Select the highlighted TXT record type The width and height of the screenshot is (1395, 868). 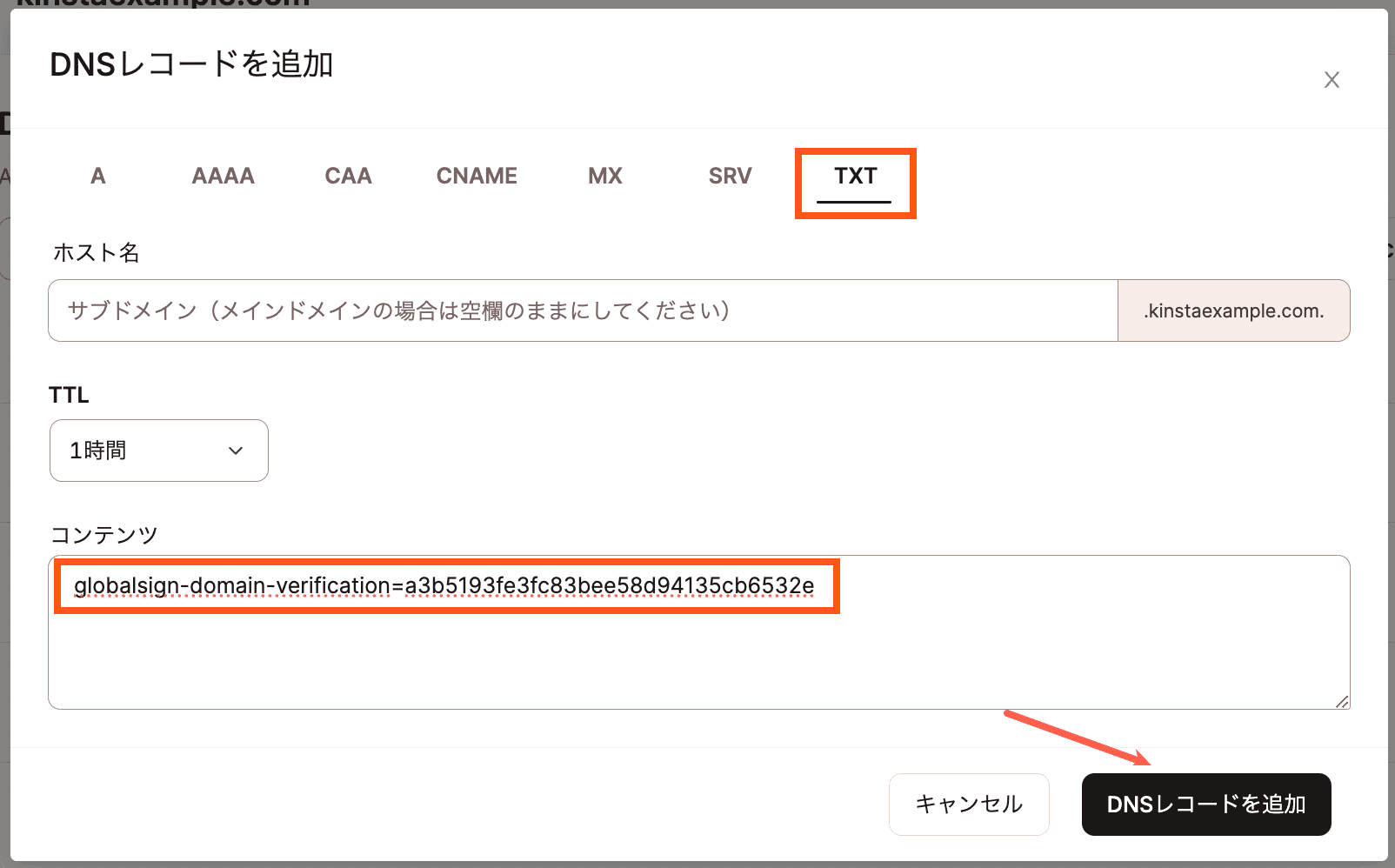[855, 176]
